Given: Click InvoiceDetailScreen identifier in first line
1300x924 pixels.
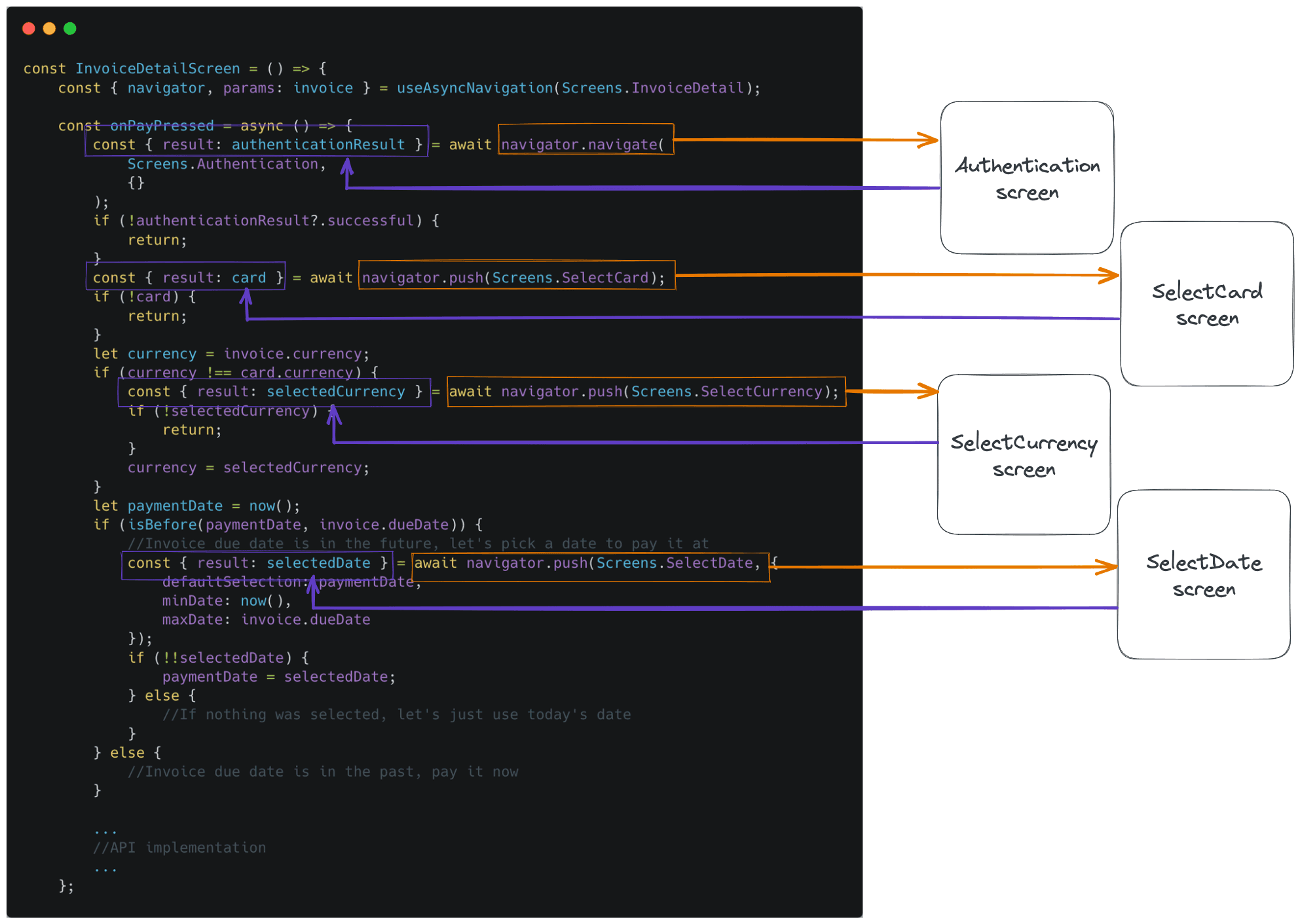Looking at the screenshot, I should tap(157, 69).
